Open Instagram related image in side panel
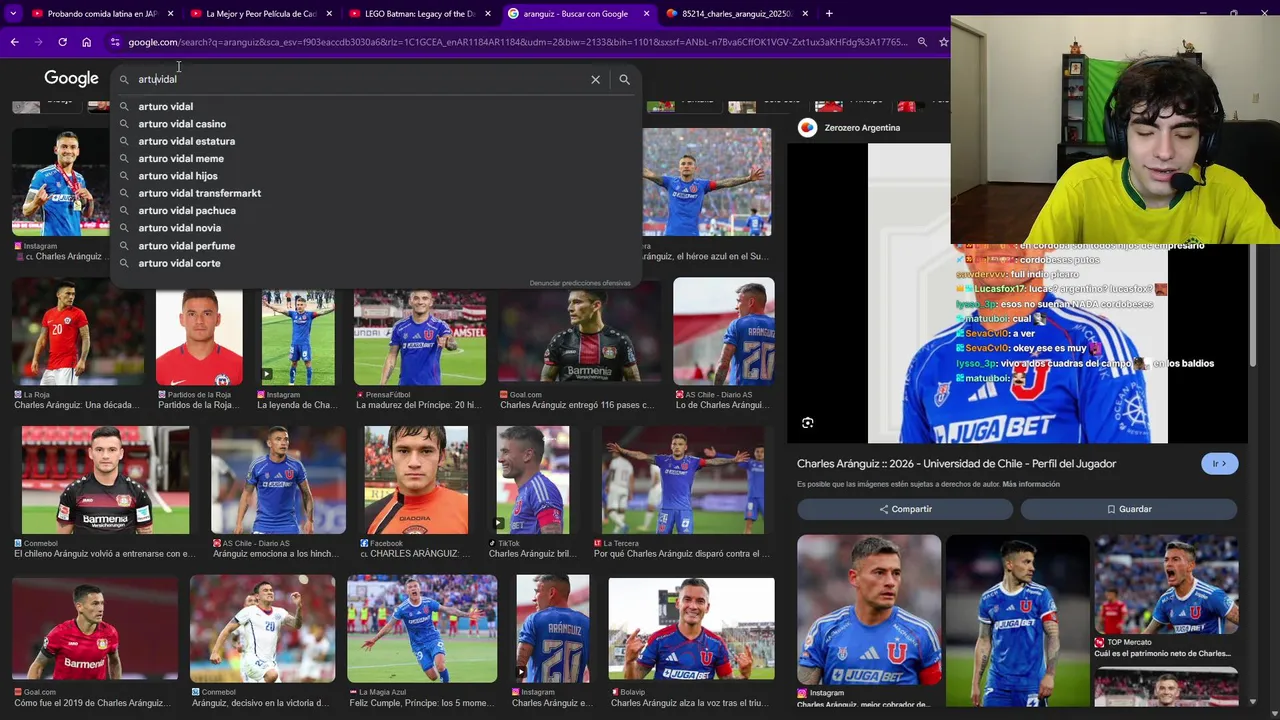This screenshot has width=1280, height=720. (x=869, y=610)
